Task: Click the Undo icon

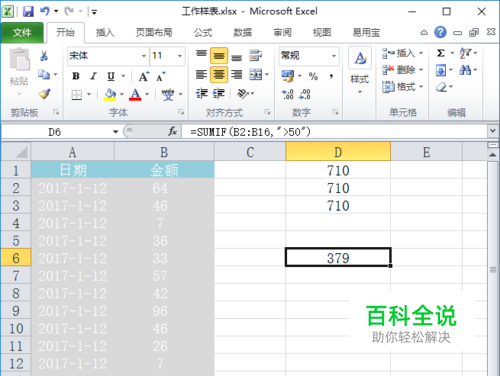Action: click(x=45, y=12)
